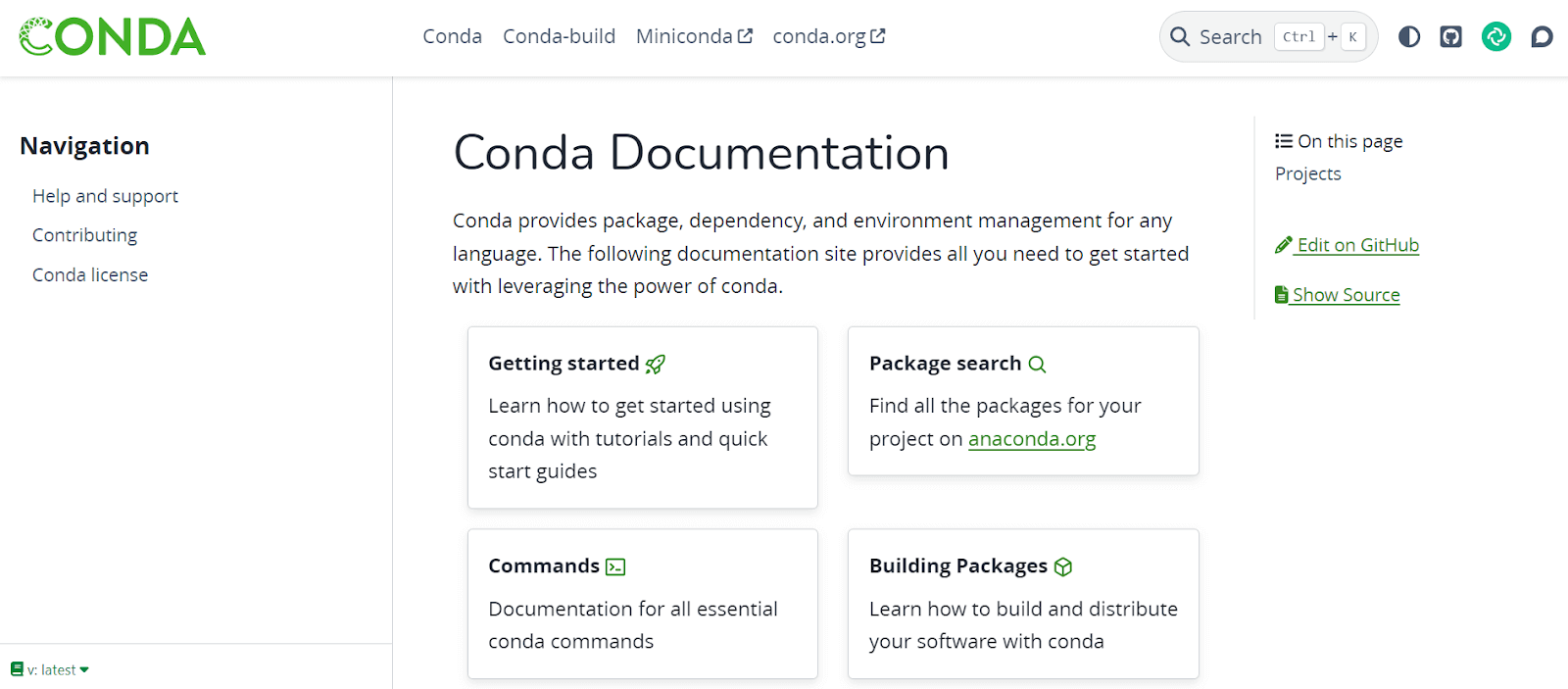This screenshot has width=1568, height=689.
Task: Click the cube icon beside Building Packages
Action: (x=1063, y=567)
